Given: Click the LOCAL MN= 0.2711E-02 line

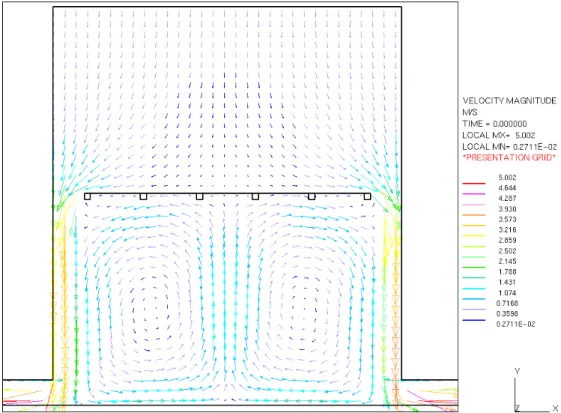Looking at the screenshot, I should click(509, 147).
